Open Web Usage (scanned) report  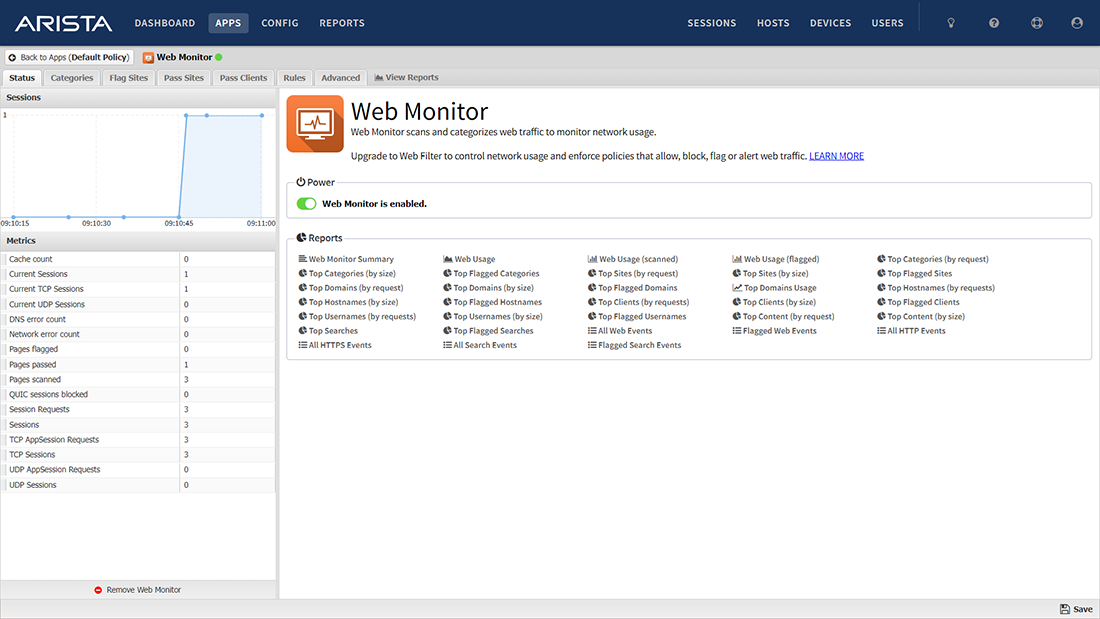coord(633,259)
